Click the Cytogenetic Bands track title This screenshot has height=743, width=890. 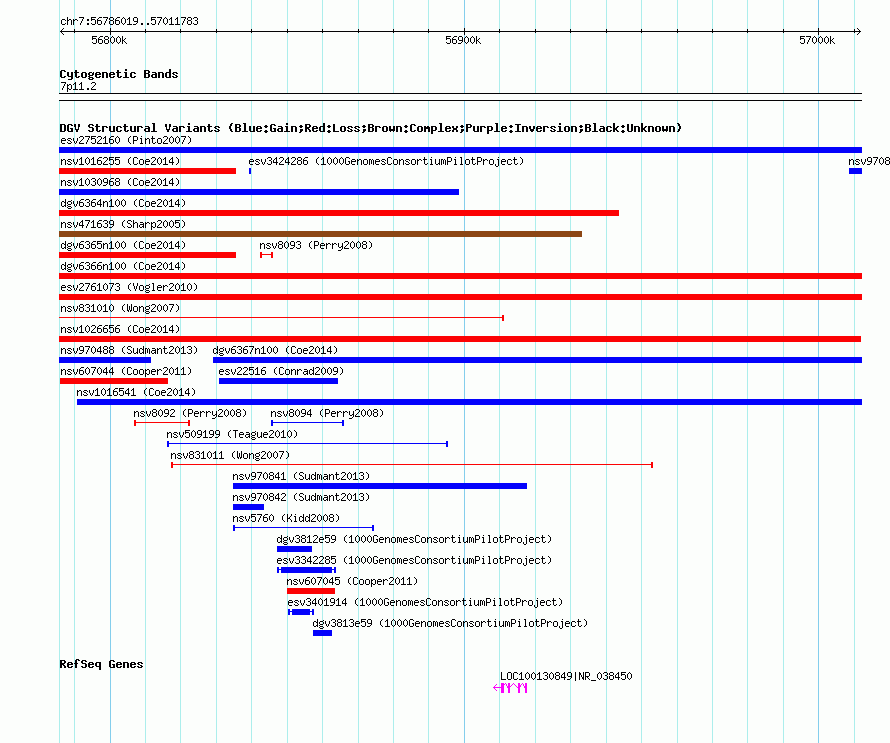[x=119, y=74]
